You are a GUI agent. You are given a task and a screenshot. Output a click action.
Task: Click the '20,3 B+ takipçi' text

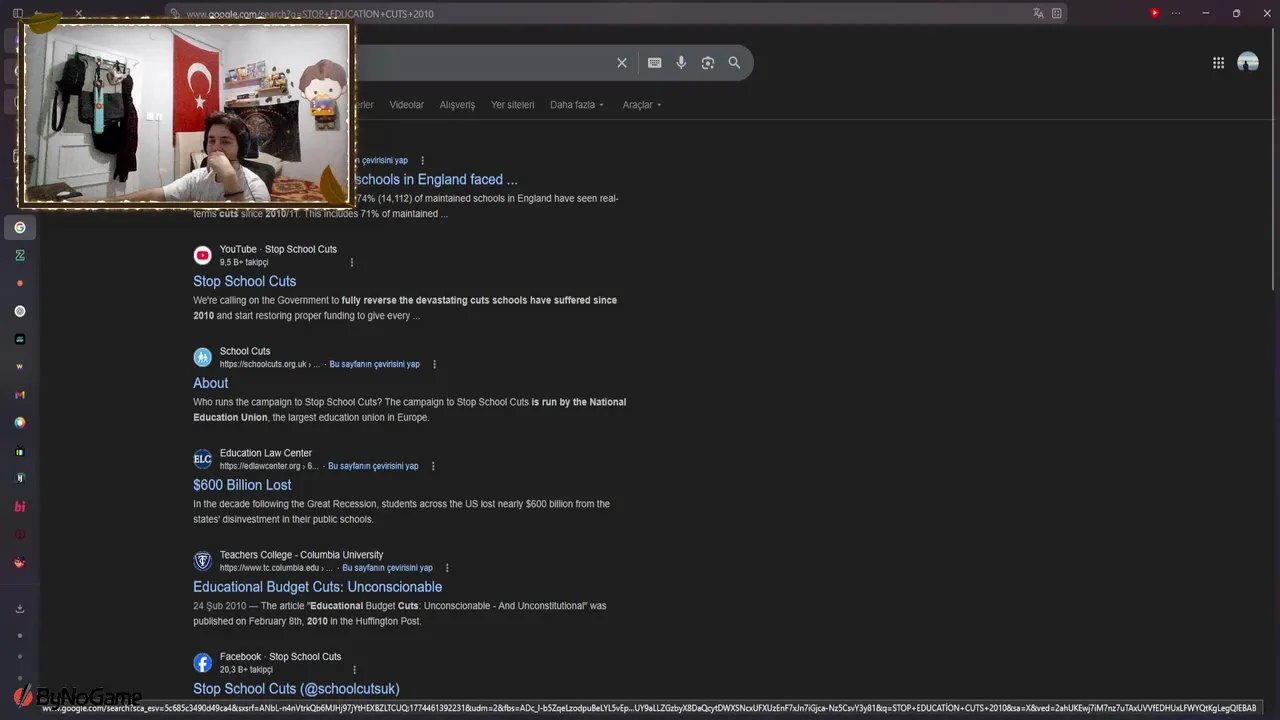tap(246, 670)
